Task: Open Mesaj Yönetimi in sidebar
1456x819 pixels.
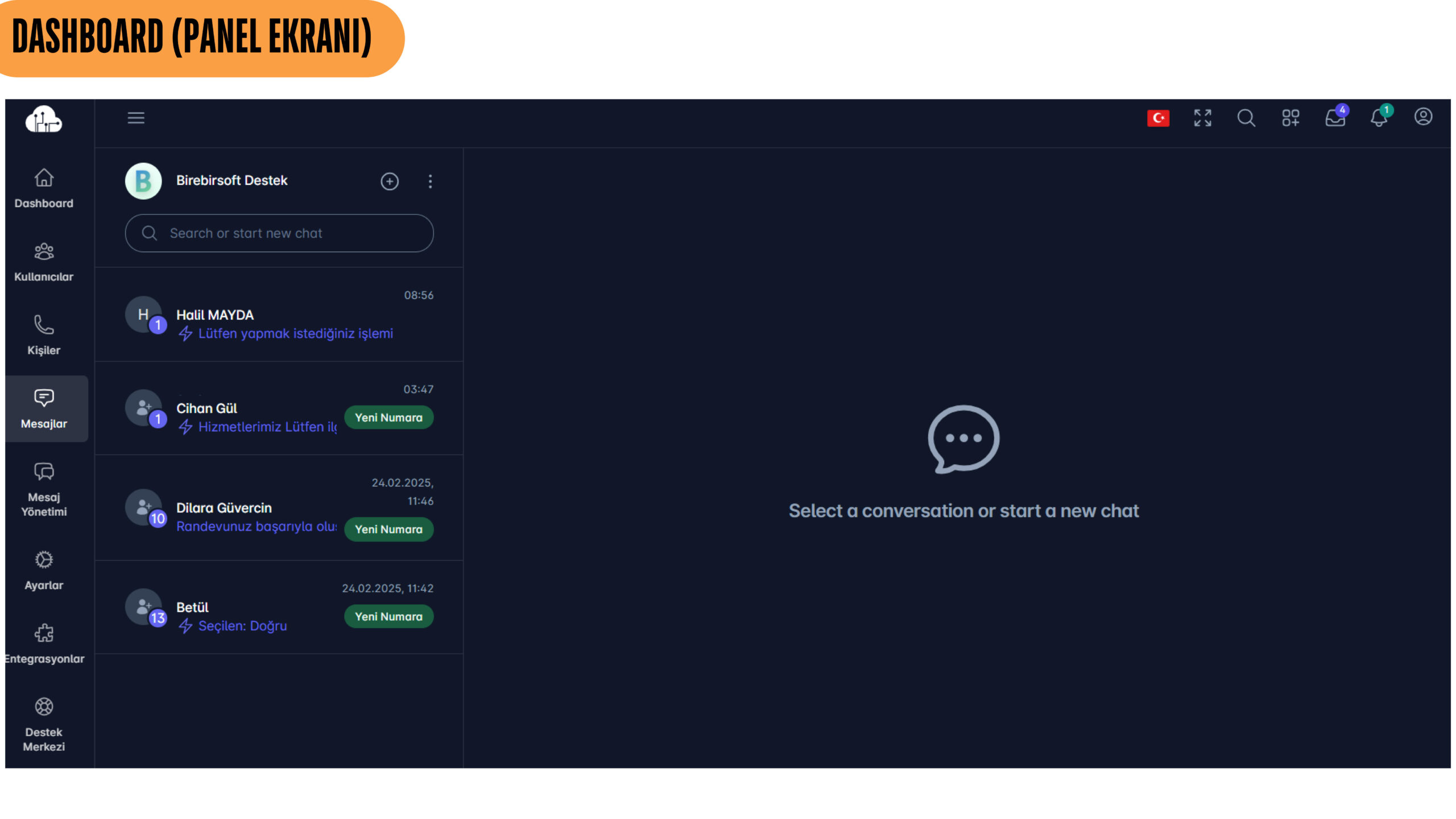Action: [44, 489]
